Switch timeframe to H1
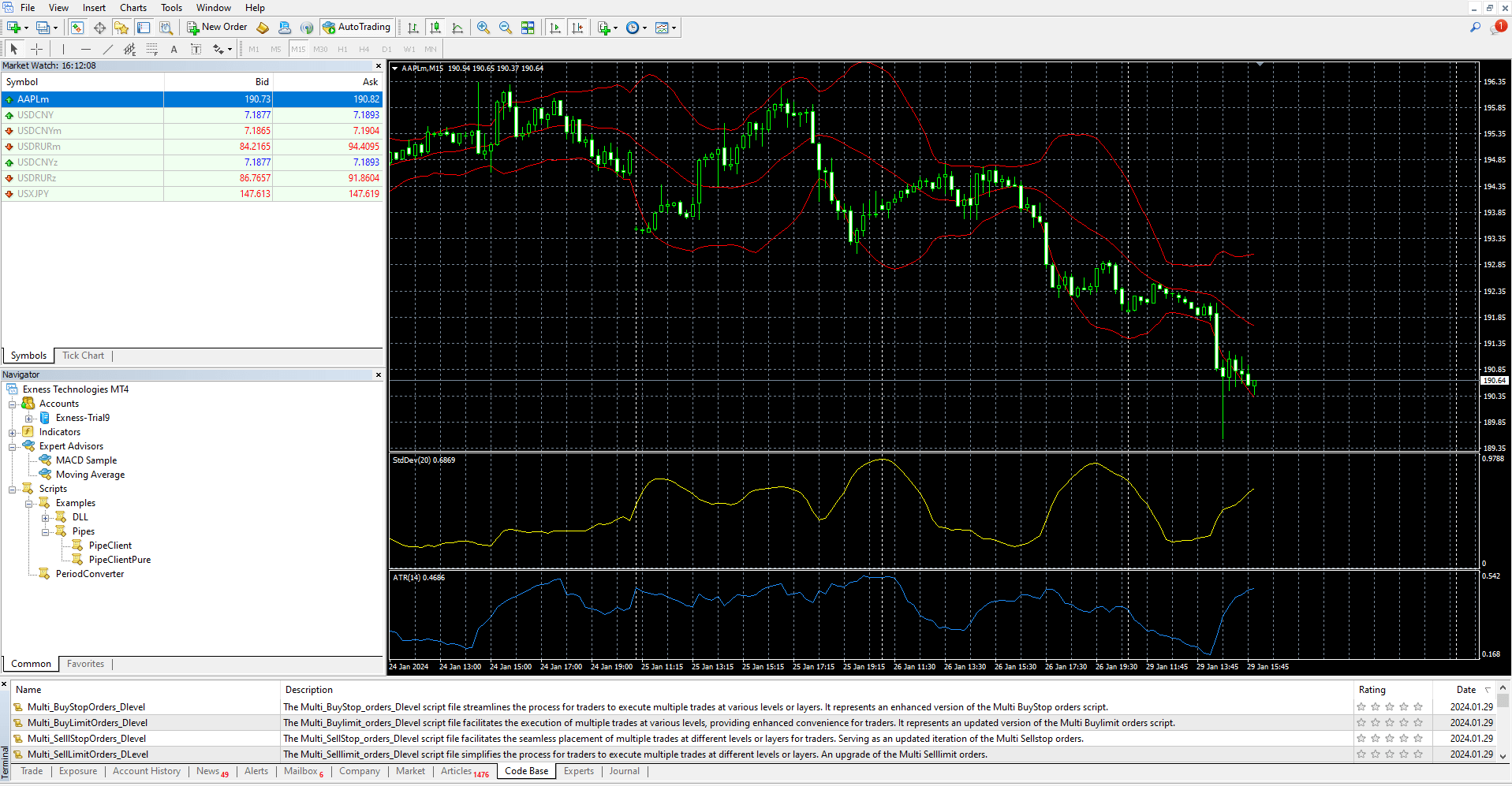This screenshot has height=786, width=1512. (342, 49)
